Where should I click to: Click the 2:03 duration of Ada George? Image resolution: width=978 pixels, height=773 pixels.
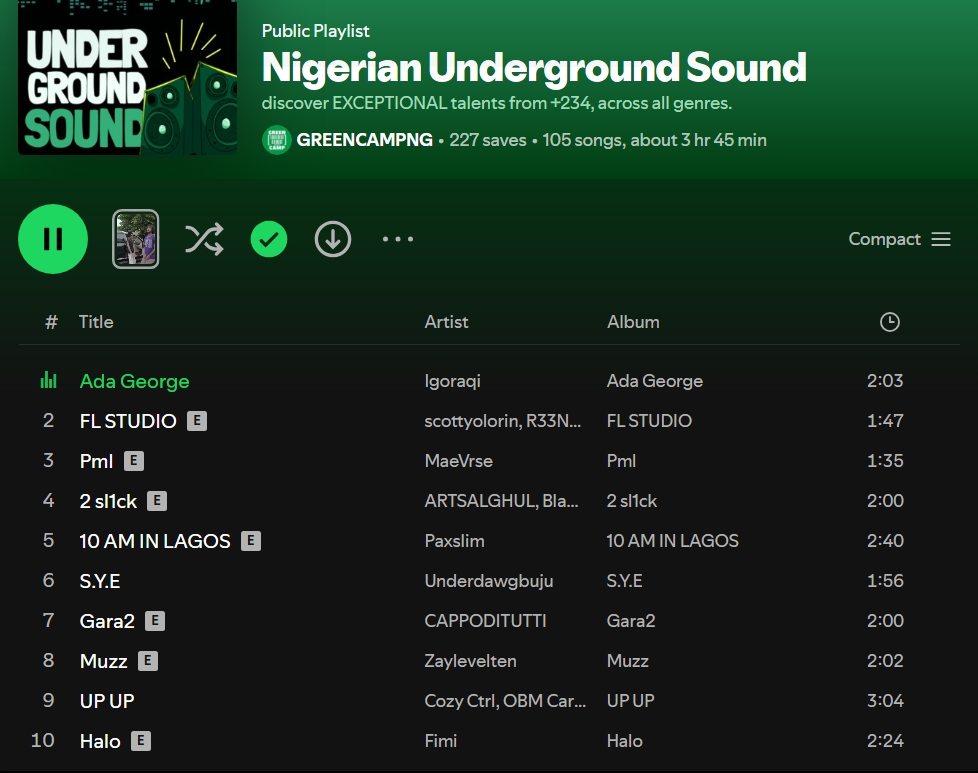(884, 381)
